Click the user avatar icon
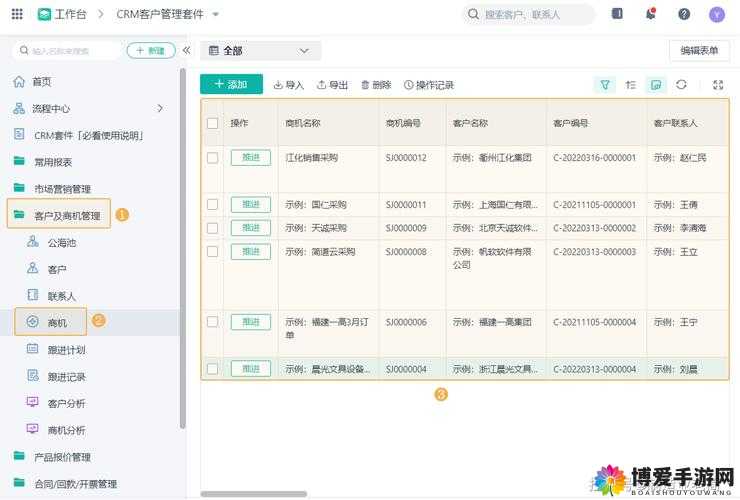The width and height of the screenshot is (740, 500). click(717, 15)
